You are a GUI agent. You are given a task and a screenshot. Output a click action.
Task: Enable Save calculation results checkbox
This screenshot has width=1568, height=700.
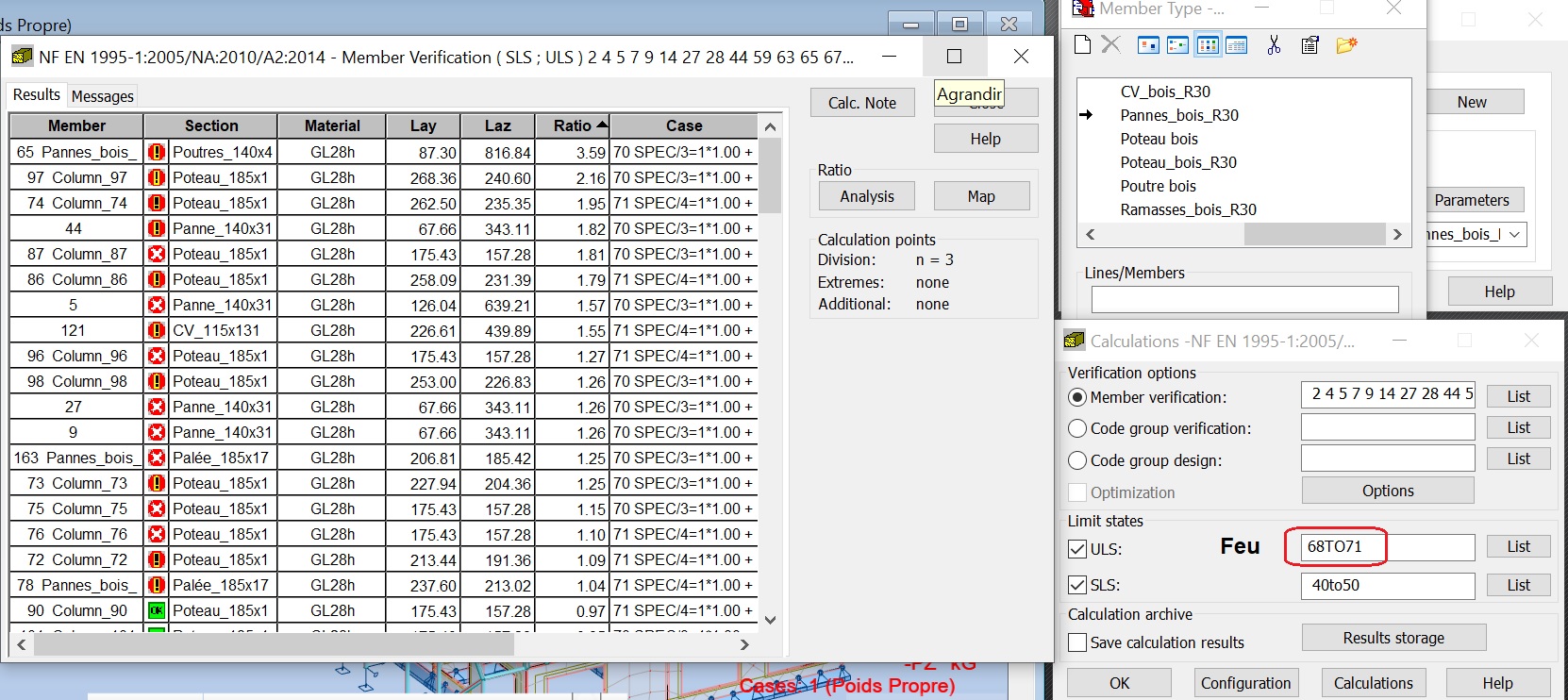pos(1077,642)
